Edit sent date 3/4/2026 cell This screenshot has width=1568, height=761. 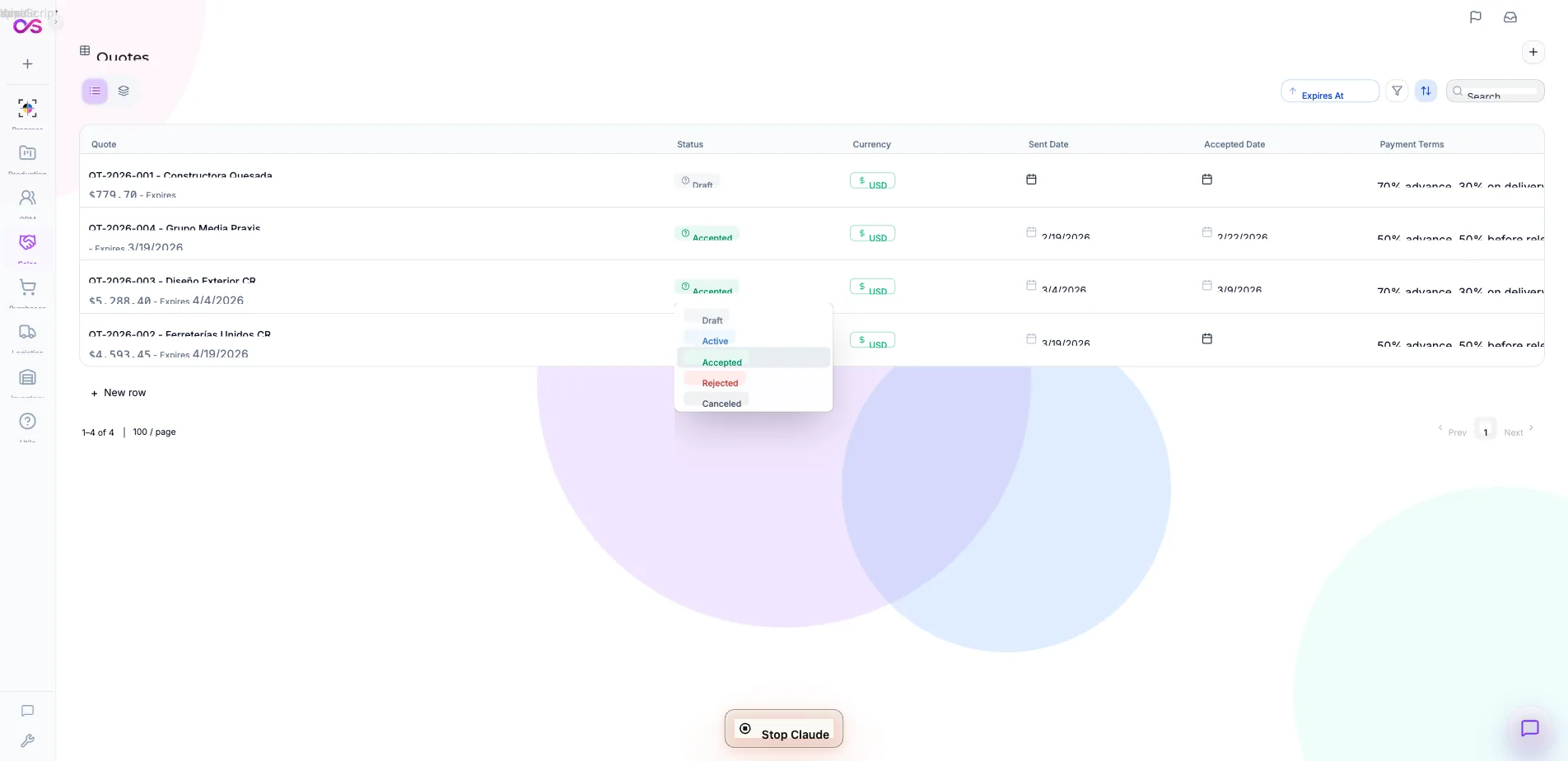pos(1057,288)
